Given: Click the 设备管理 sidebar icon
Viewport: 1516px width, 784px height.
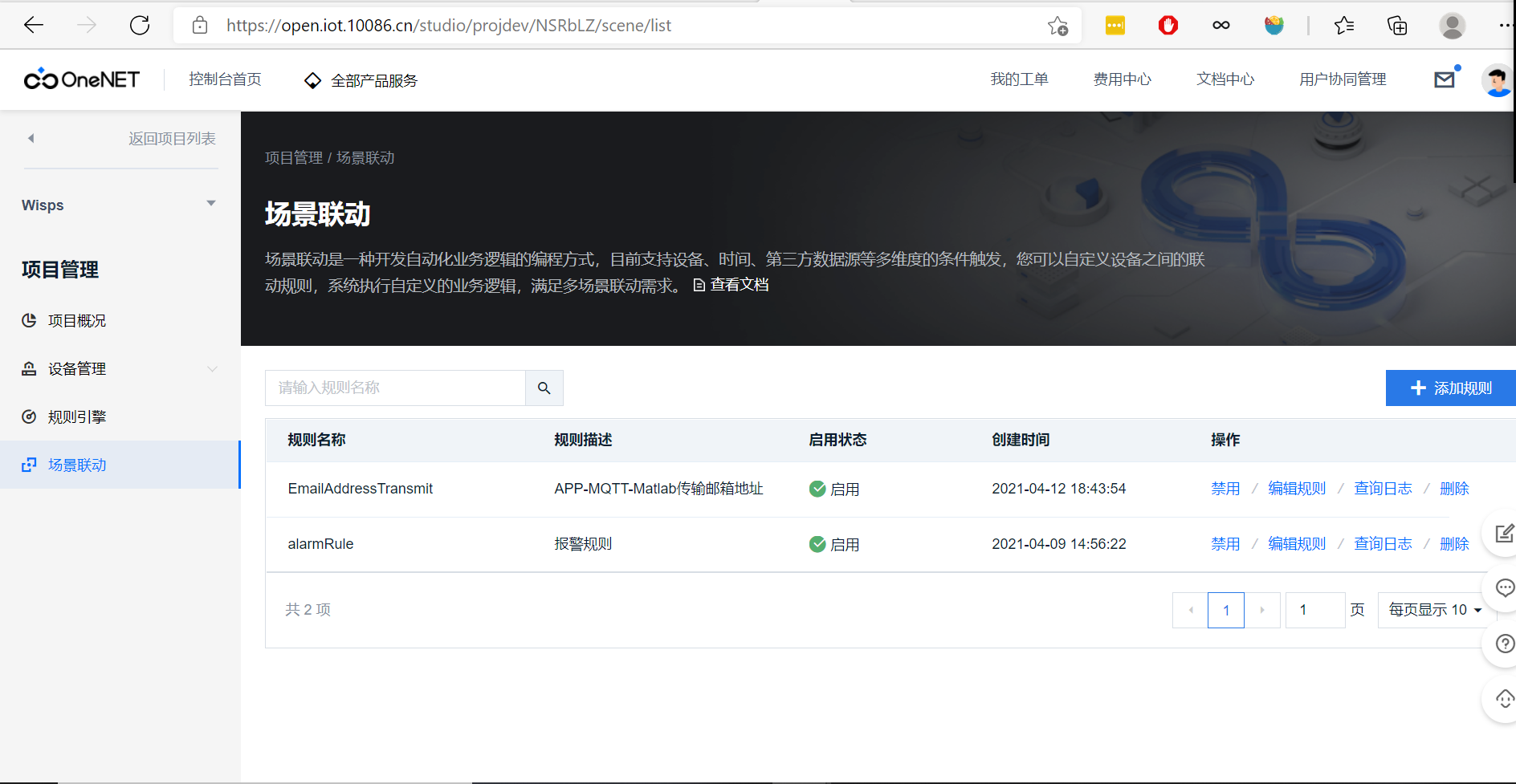Looking at the screenshot, I should click(29, 368).
